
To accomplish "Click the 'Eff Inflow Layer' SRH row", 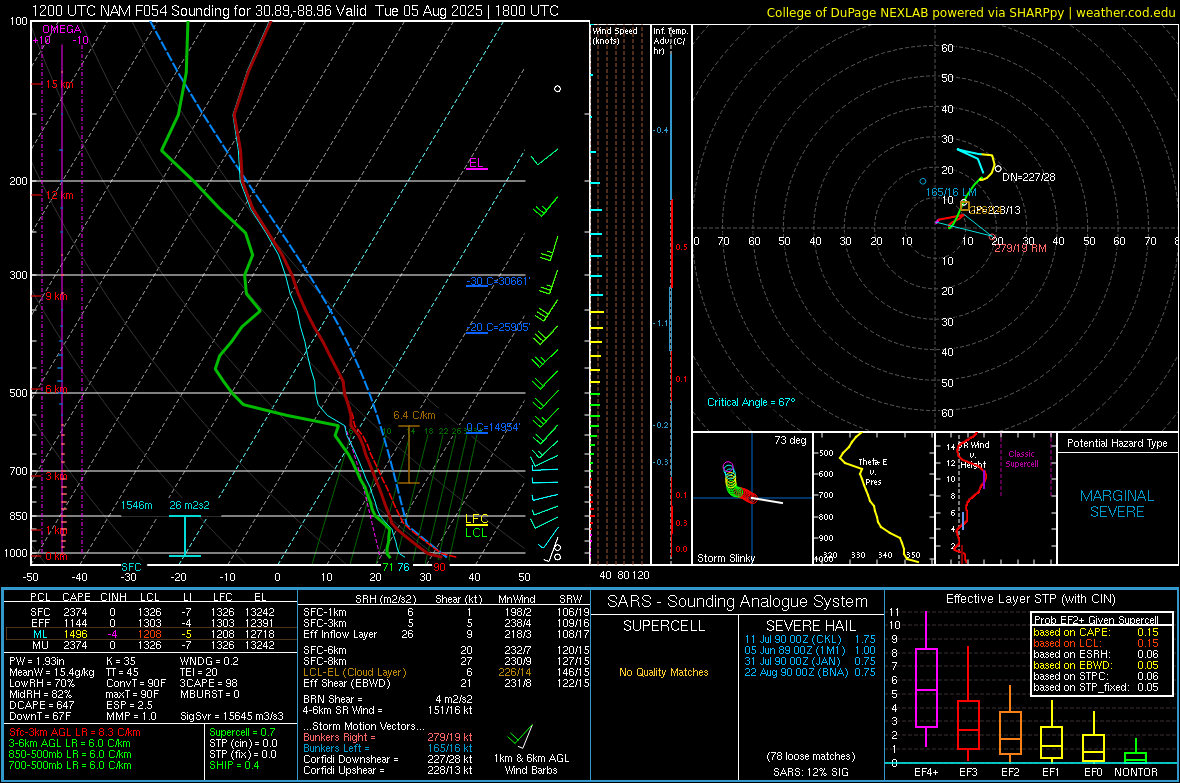I will click(446, 634).
